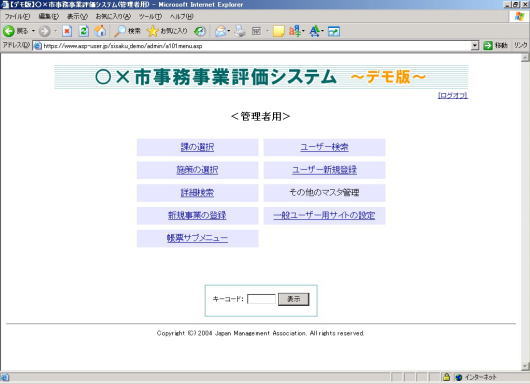Open Mail icon dropdown arrow
Viewport: 530px width, 384px height.
229,31
